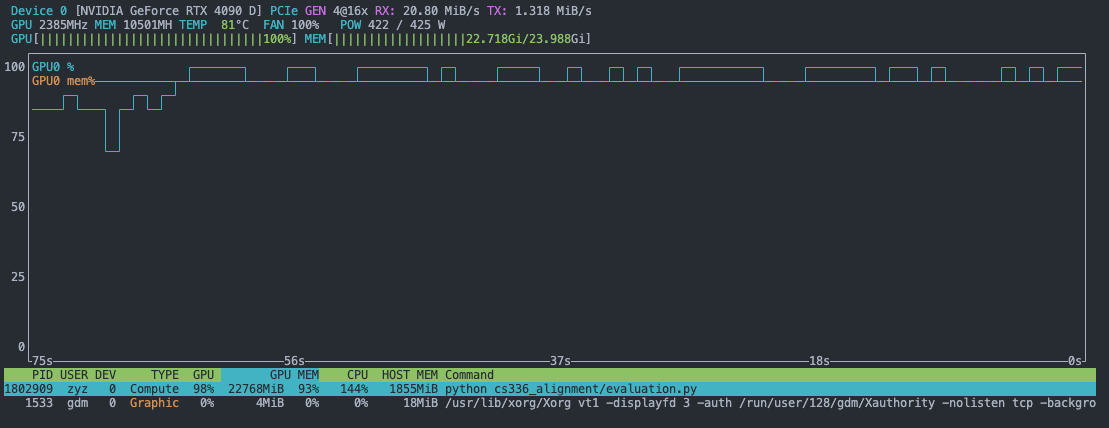The image size is (1109, 428).
Task: Select the python evaluation.py process row
Action: point(571,389)
